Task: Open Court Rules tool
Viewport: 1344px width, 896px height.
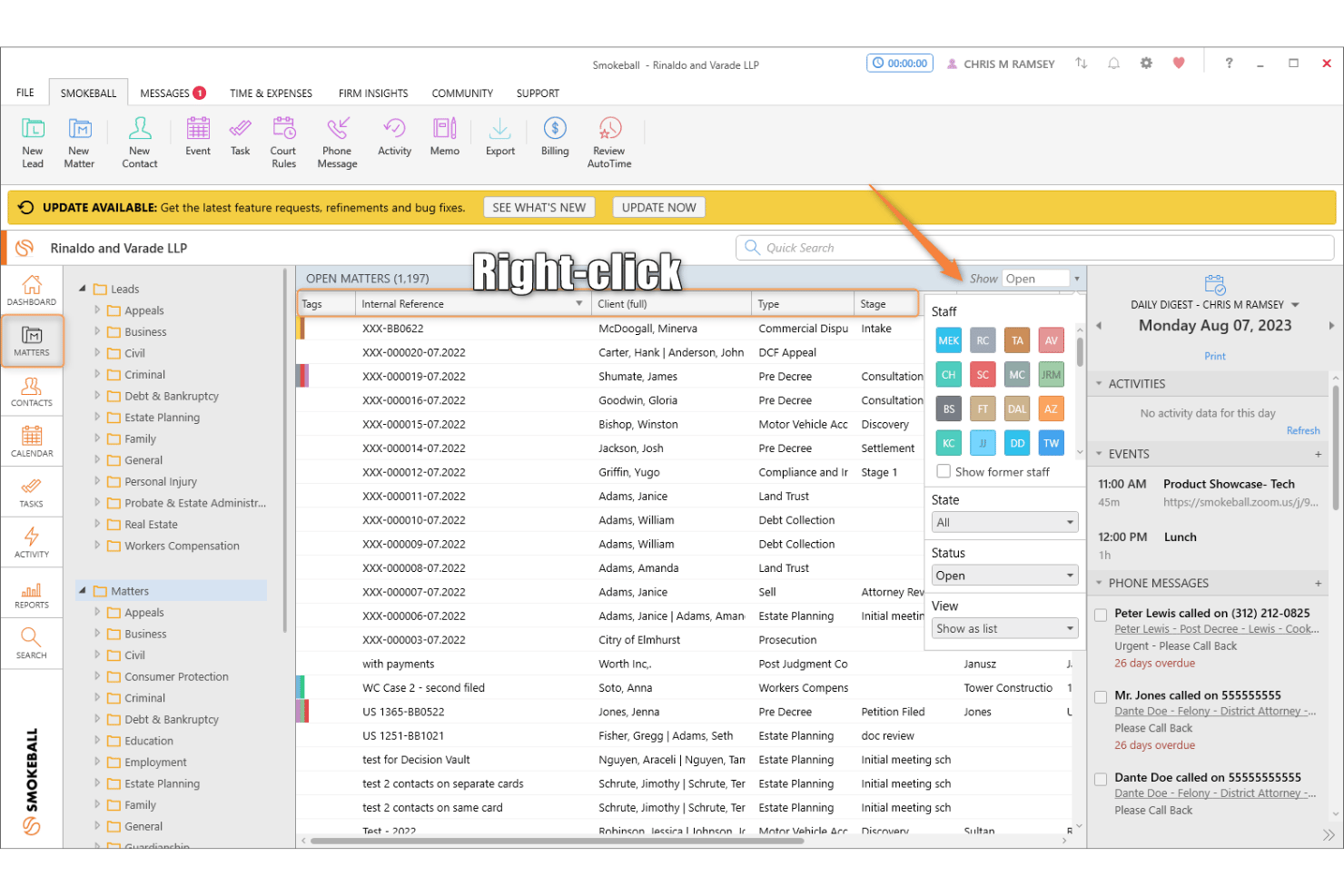Action: tap(283, 143)
